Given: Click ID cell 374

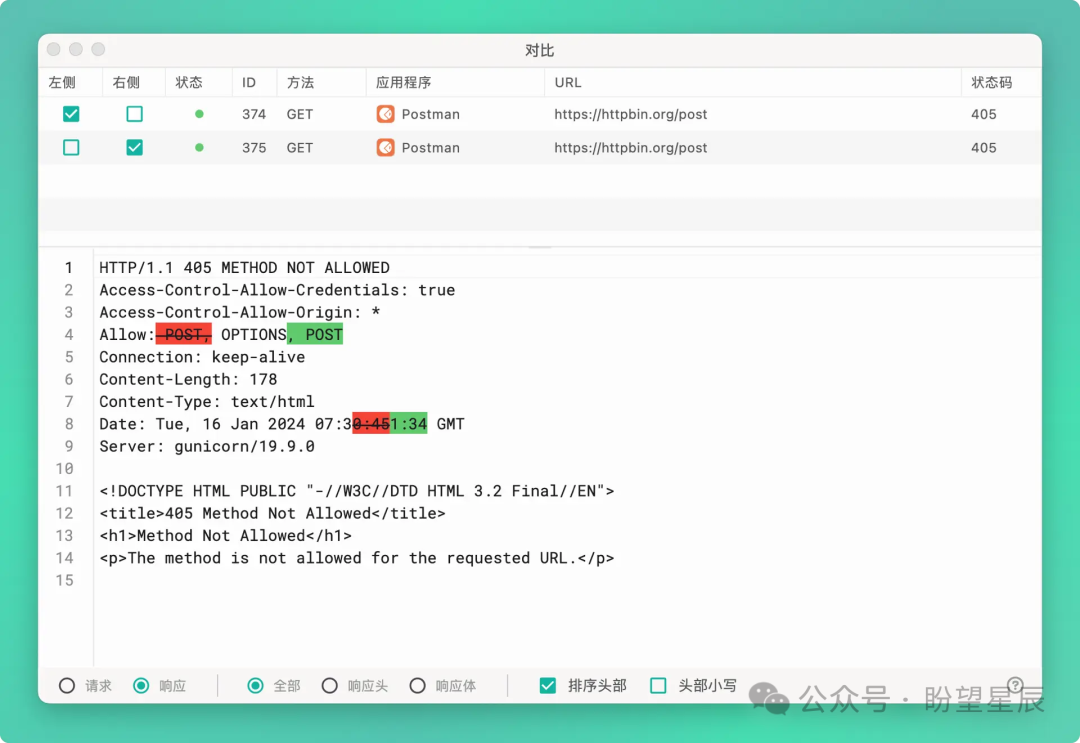Looking at the screenshot, I should point(253,114).
